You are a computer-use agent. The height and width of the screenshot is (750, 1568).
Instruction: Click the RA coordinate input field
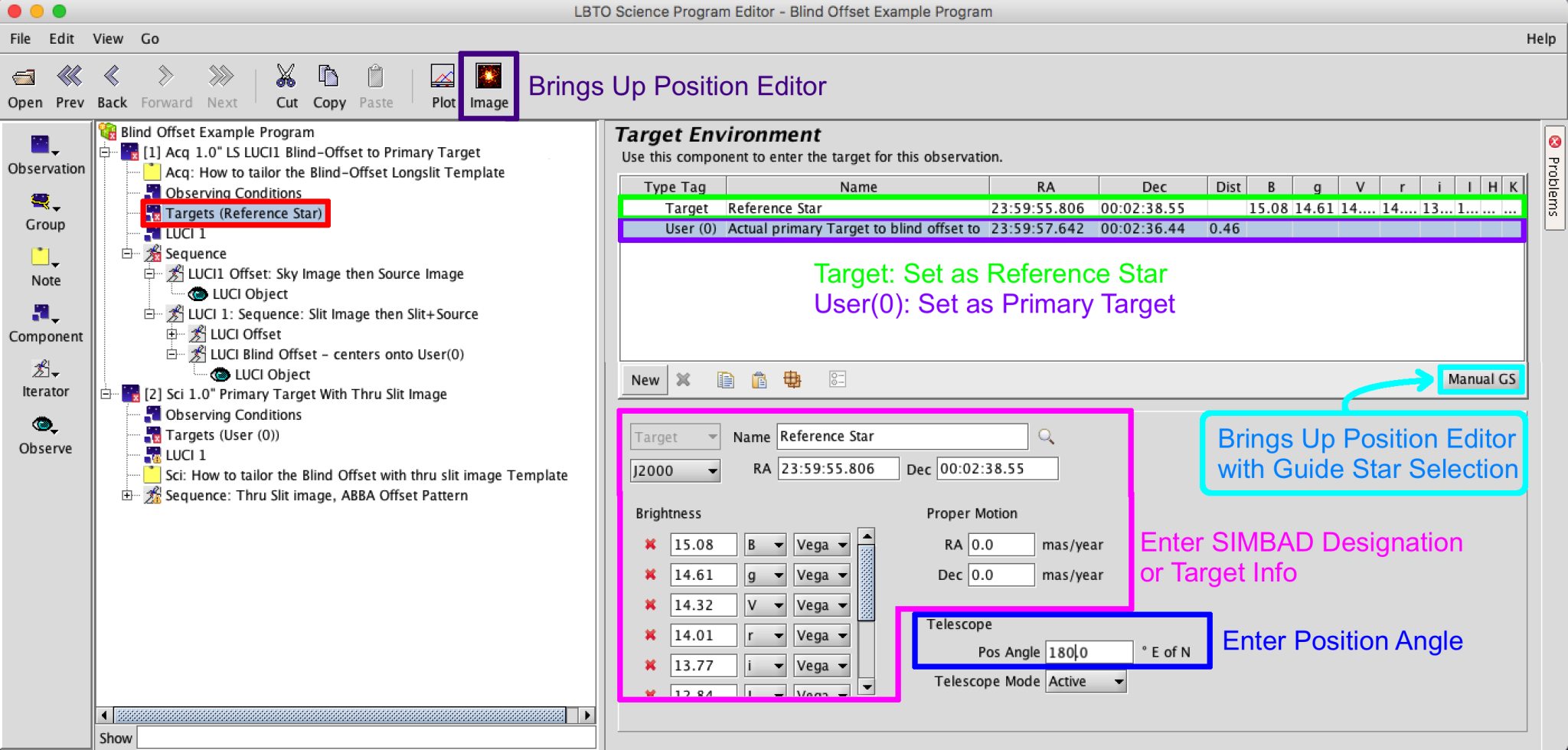click(838, 469)
